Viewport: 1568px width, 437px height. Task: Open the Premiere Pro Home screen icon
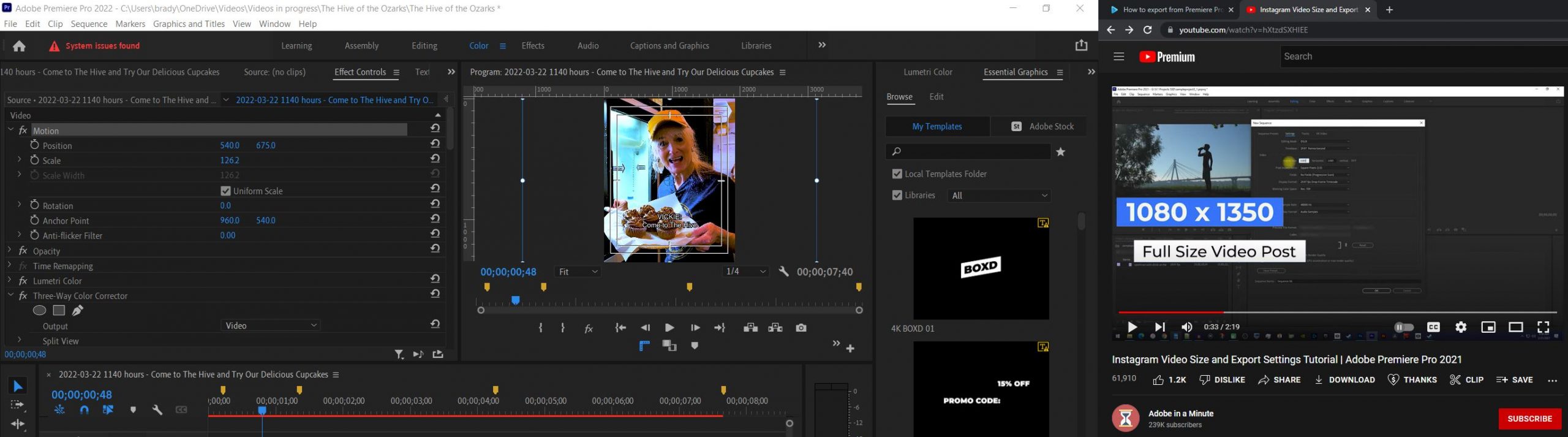pyautogui.click(x=19, y=46)
